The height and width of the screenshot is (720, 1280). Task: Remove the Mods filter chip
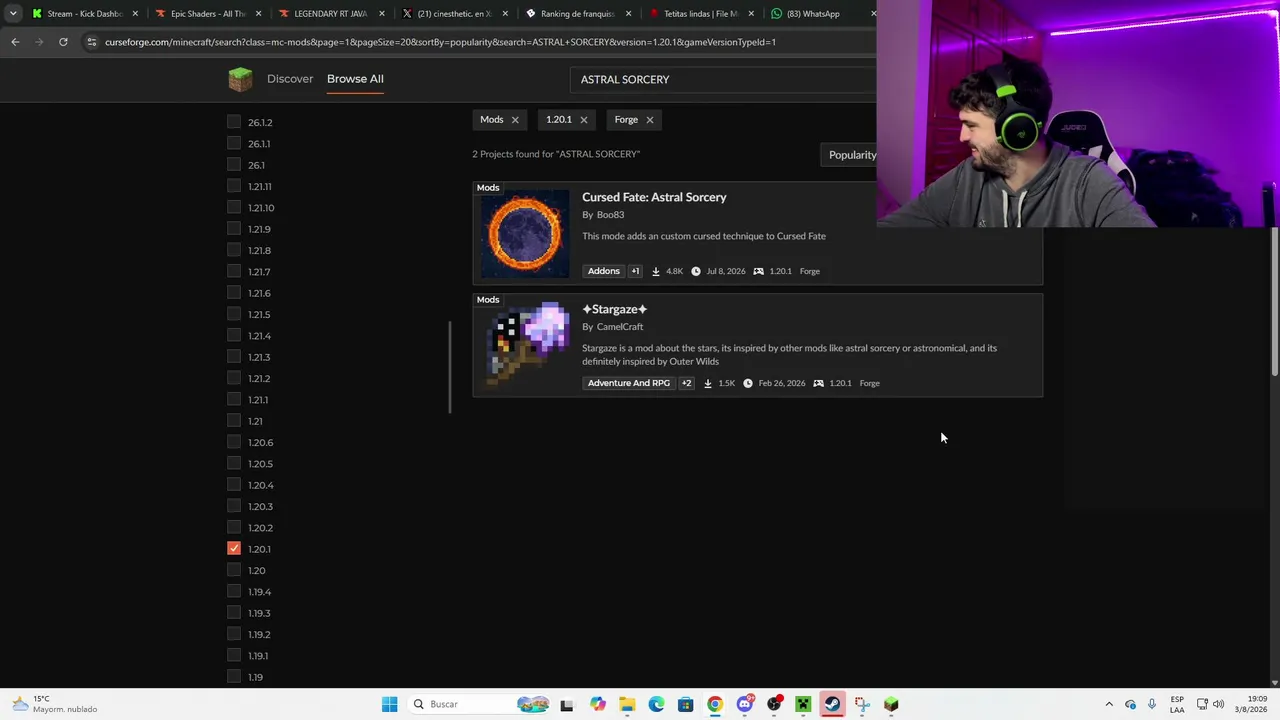pyautogui.click(x=515, y=120)
